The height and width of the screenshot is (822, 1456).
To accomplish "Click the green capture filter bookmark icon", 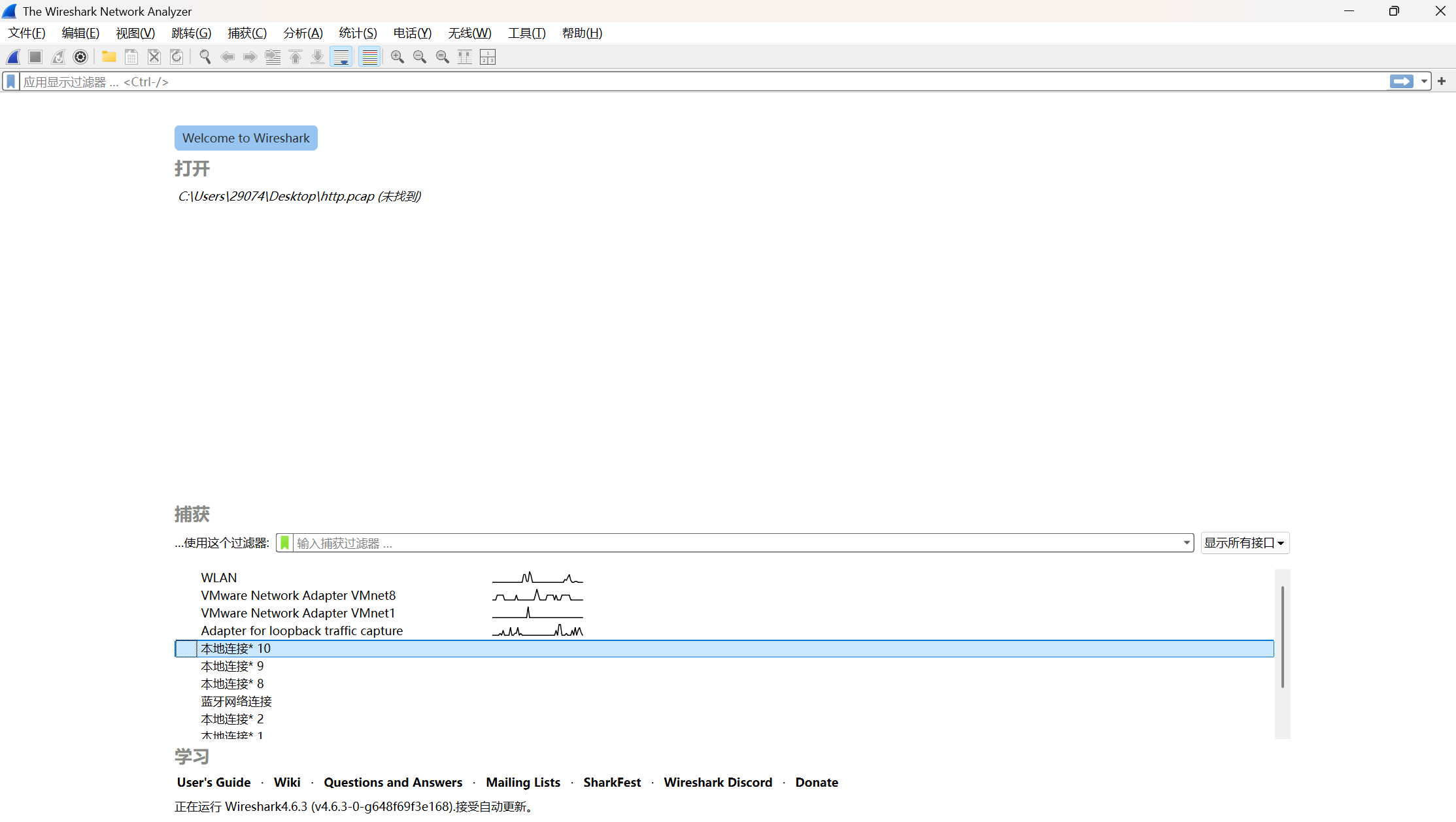I will click(x=285, y=543).
